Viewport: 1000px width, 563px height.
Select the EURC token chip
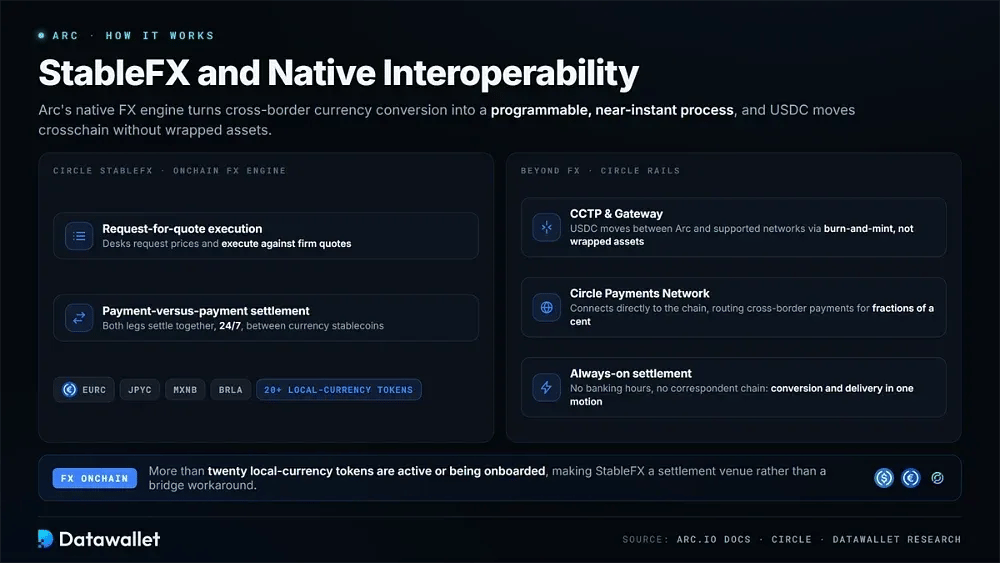[x=84, y=390]
